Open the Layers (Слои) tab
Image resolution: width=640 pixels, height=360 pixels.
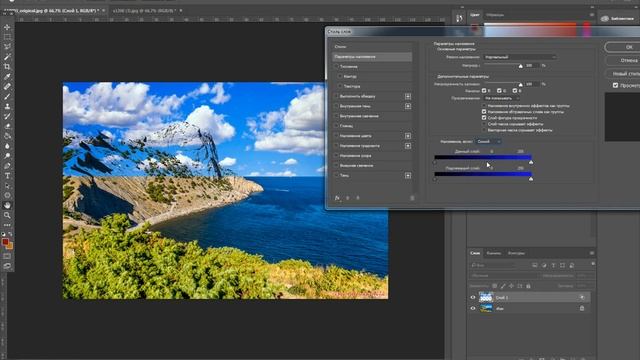[x=475, y=253]
